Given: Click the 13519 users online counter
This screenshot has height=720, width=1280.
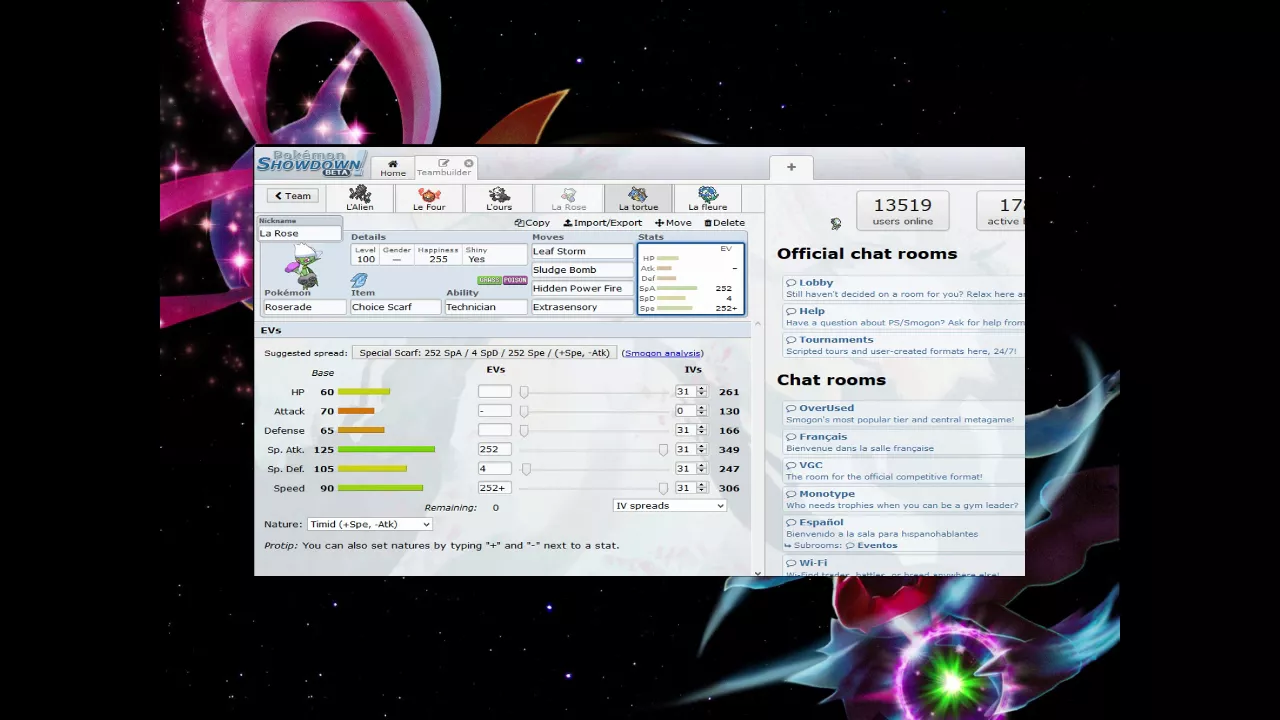Looking at the screenshot, I should [x=902, y=211].
